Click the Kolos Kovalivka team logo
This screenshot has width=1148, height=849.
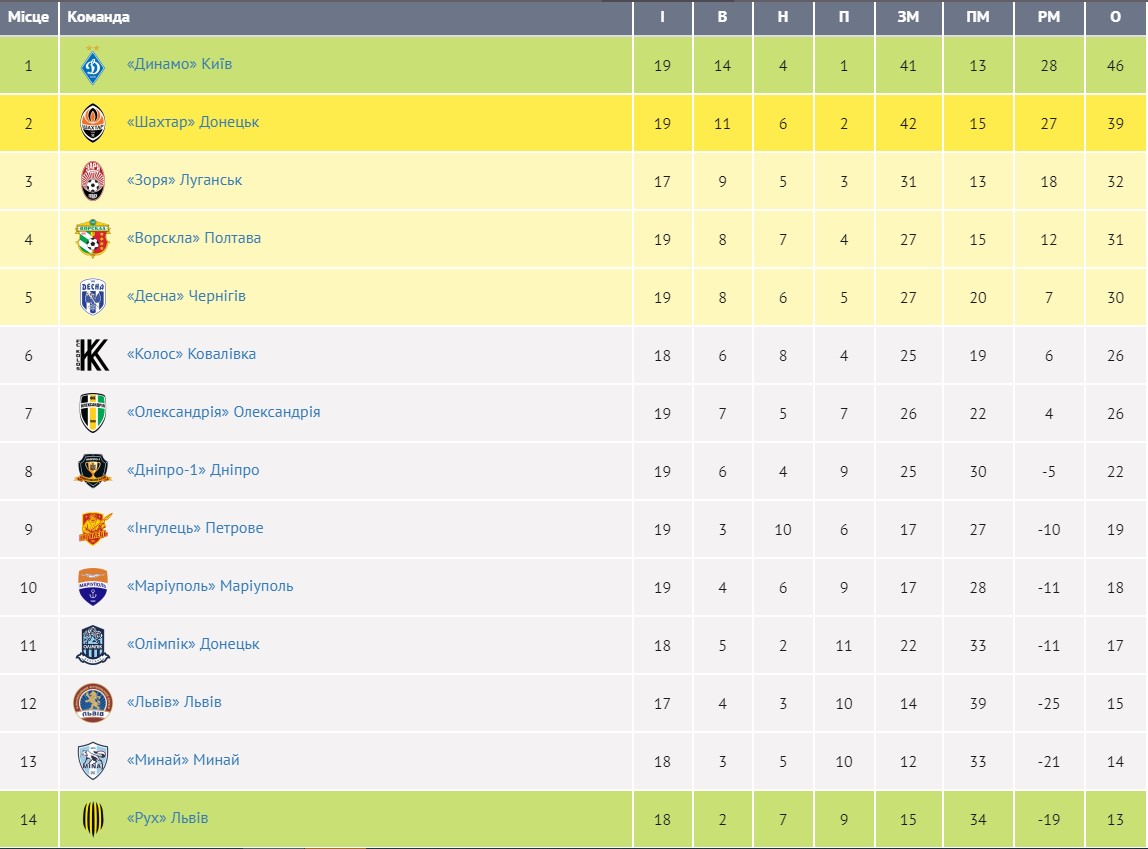click(93, 355)
